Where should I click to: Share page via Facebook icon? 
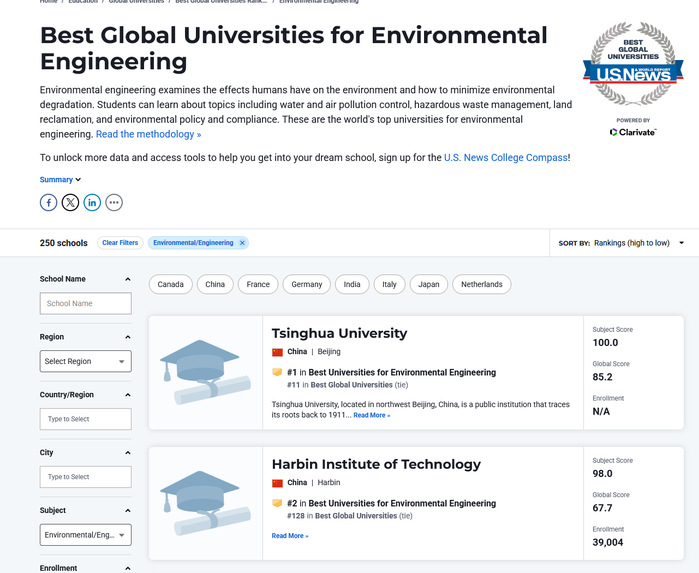48,203
